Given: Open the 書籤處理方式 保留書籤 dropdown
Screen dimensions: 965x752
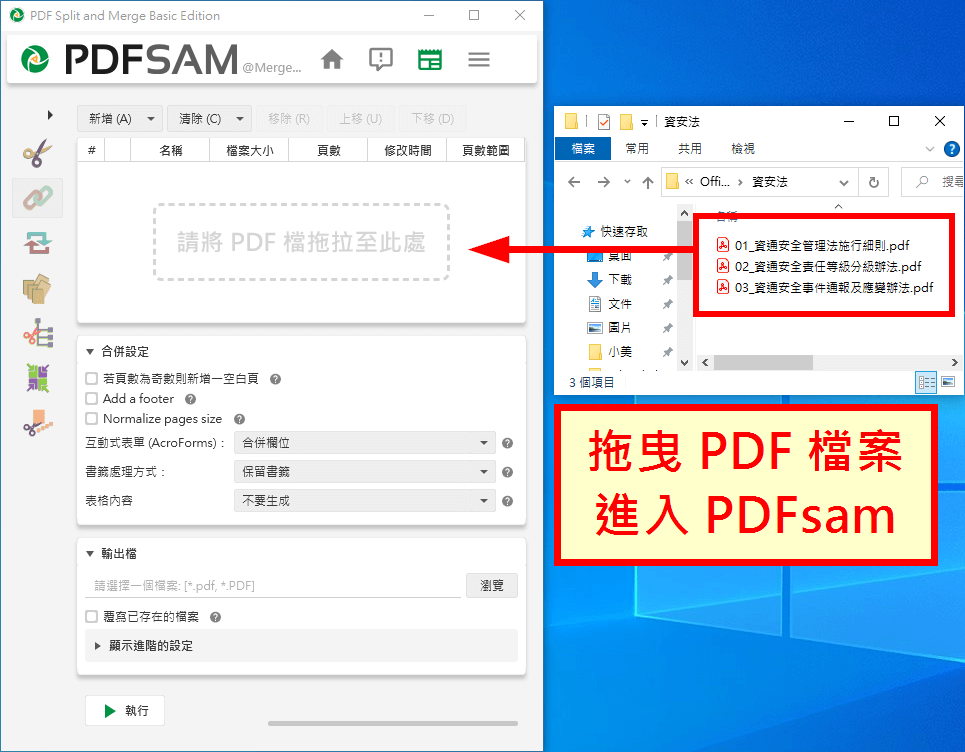Looking at the screenshot, I should [365, 471].
